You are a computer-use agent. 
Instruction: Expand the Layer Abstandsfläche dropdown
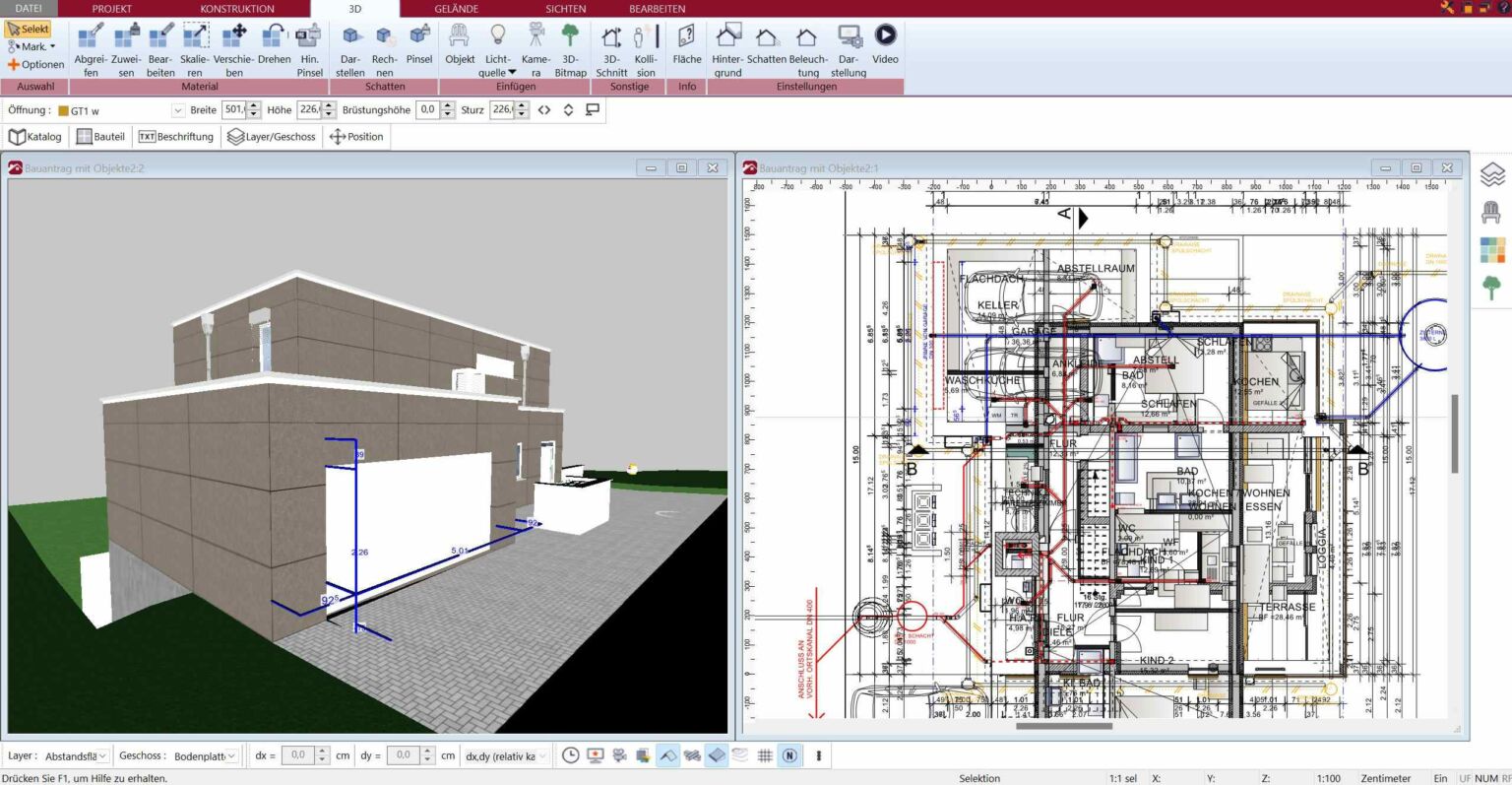(x=102, y=756)
